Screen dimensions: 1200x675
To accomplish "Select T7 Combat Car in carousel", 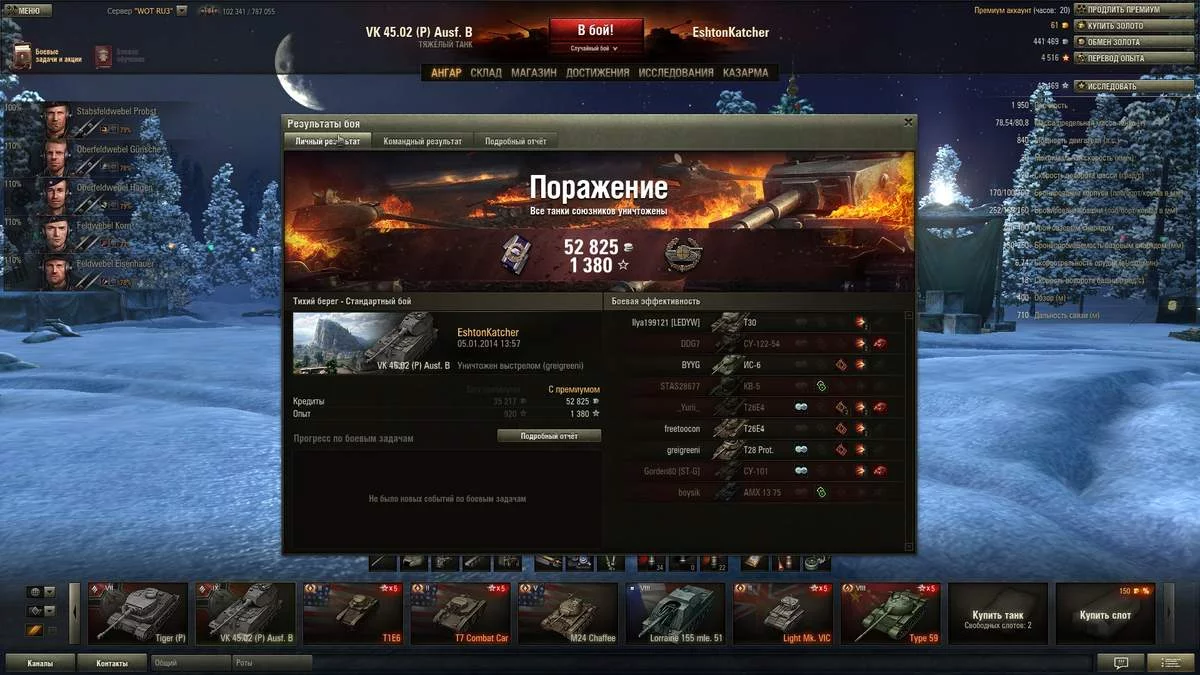I will pos(460,613).
